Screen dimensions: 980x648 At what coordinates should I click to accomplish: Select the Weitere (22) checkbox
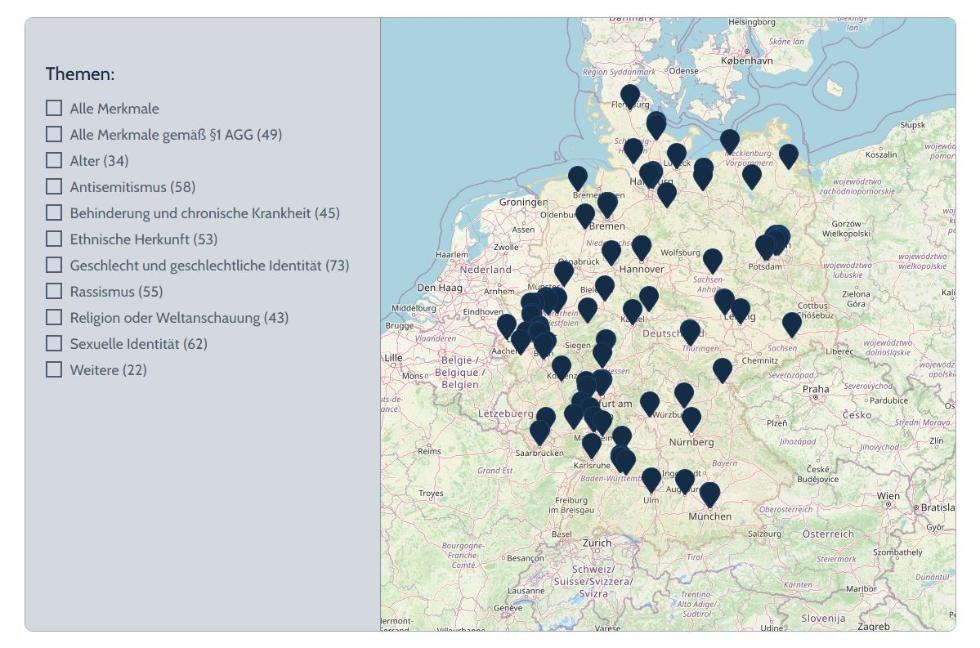pyautogui.click(x=54, y=370)
